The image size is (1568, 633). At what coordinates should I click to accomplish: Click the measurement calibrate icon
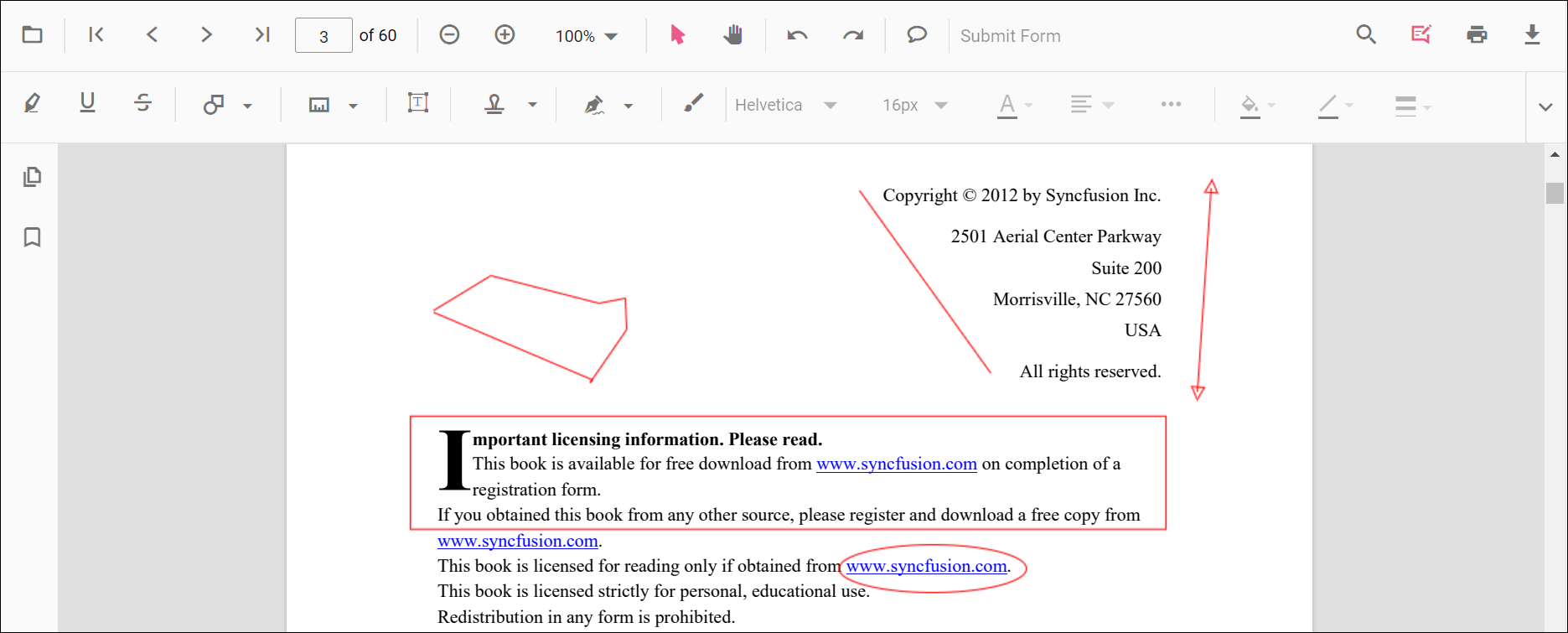pyautogui.click(x=319, y=105)
